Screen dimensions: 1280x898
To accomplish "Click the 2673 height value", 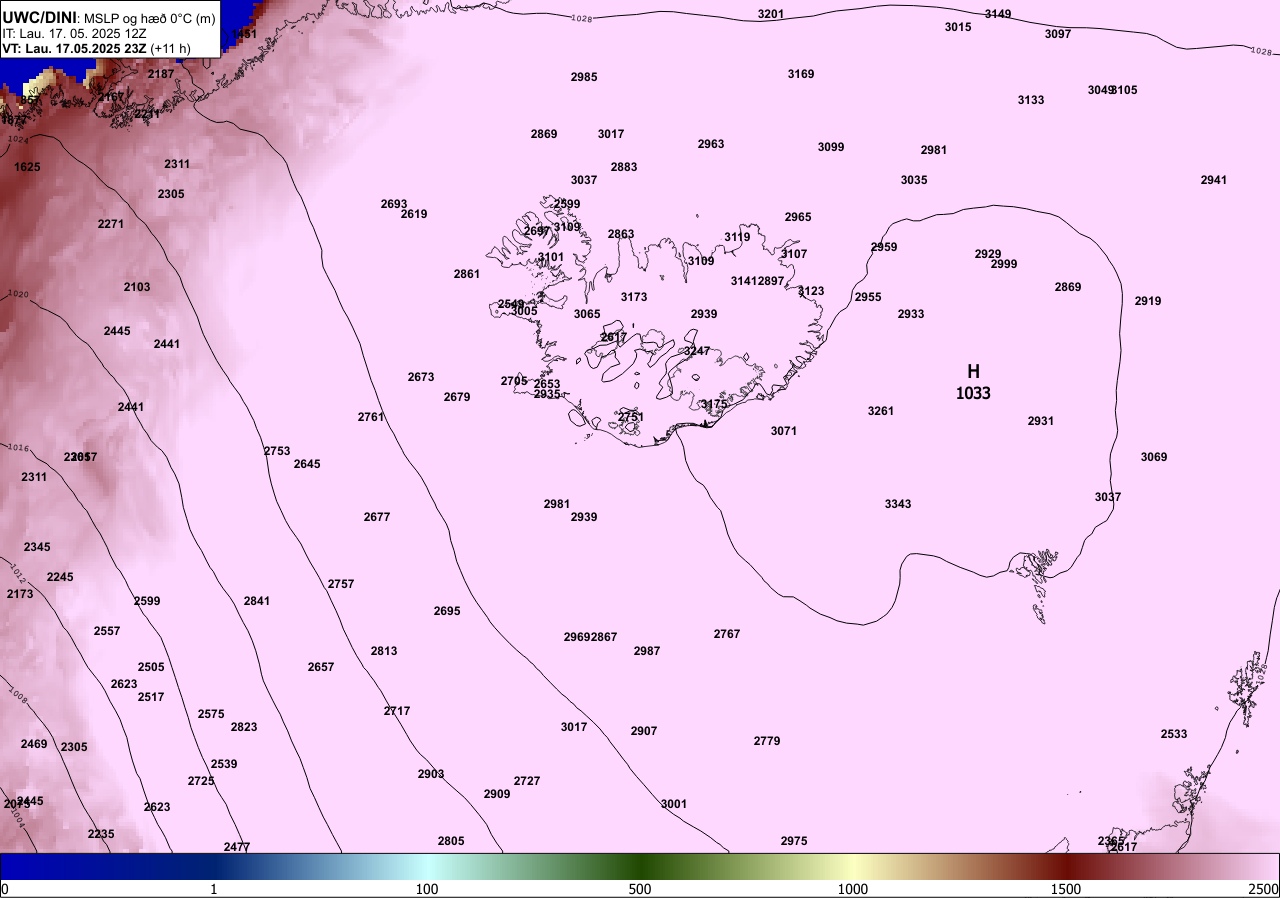I will point(421,377).
